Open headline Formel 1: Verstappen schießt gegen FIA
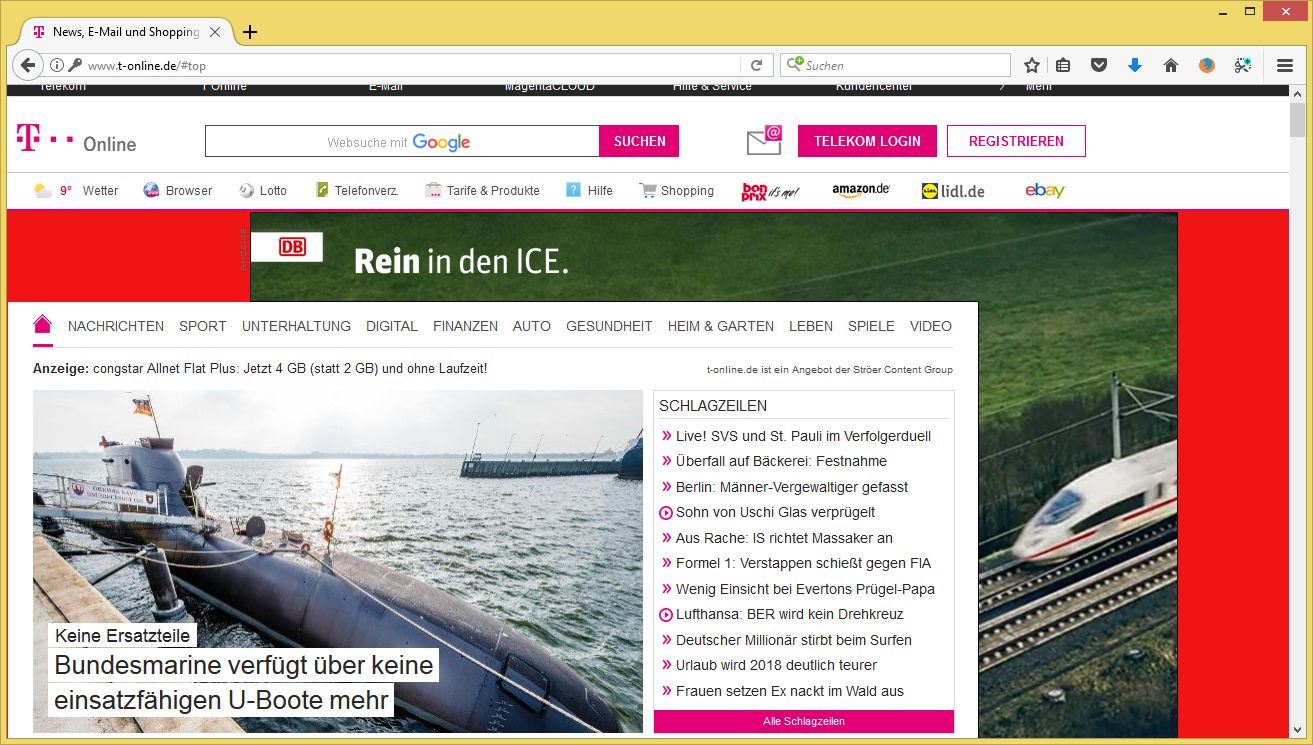Image resolution: width=1313 pixels, height=745 pixels. [x=803, y=563]
